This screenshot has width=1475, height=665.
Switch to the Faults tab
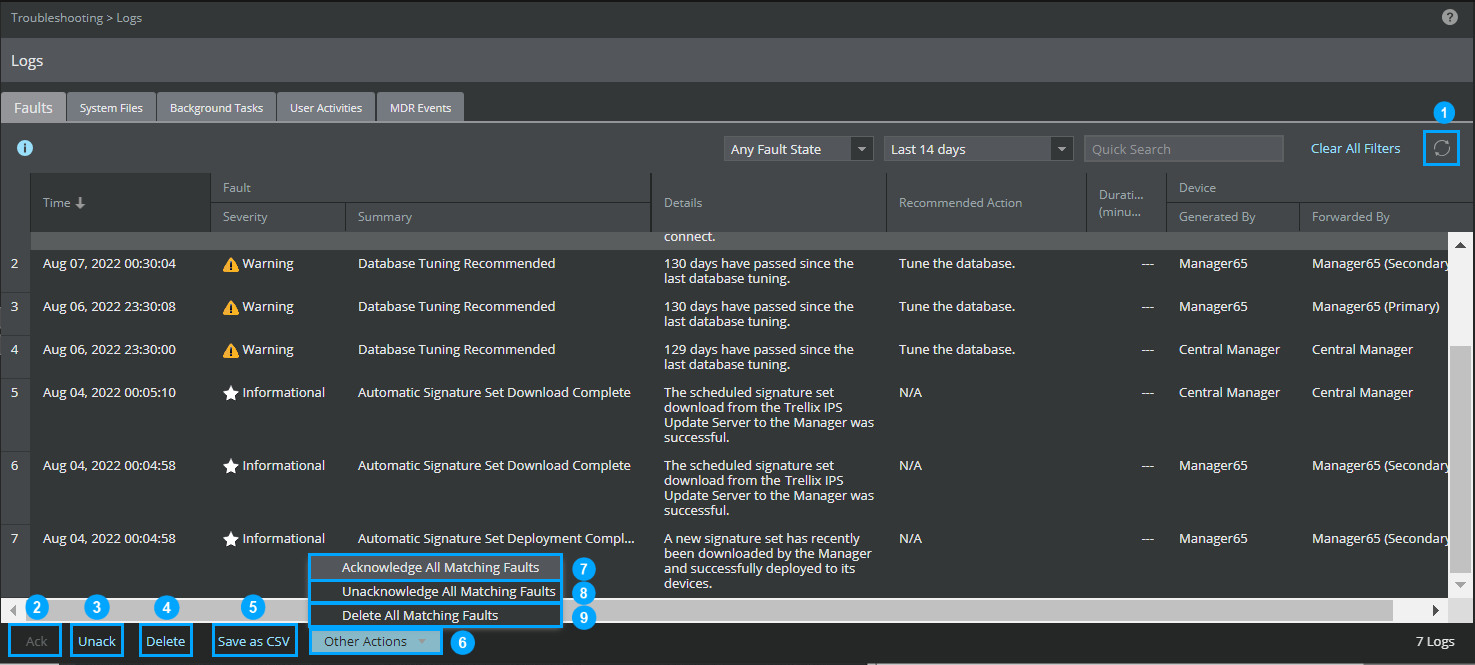coord(34,107)
